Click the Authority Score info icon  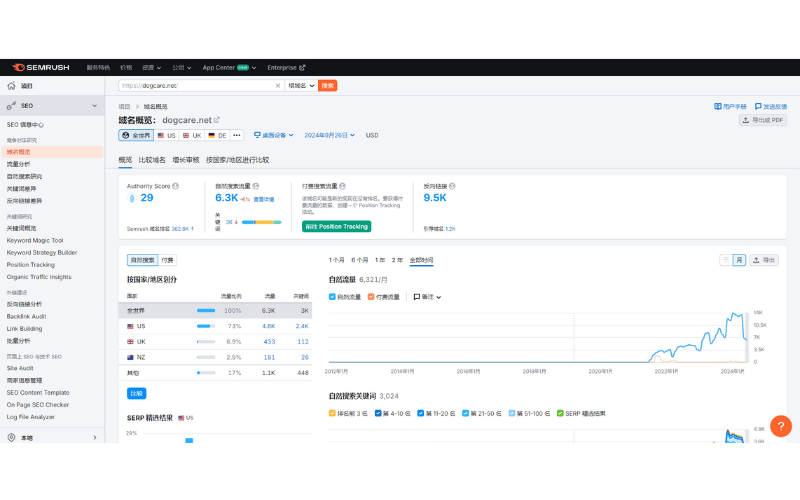click(176, 186)
